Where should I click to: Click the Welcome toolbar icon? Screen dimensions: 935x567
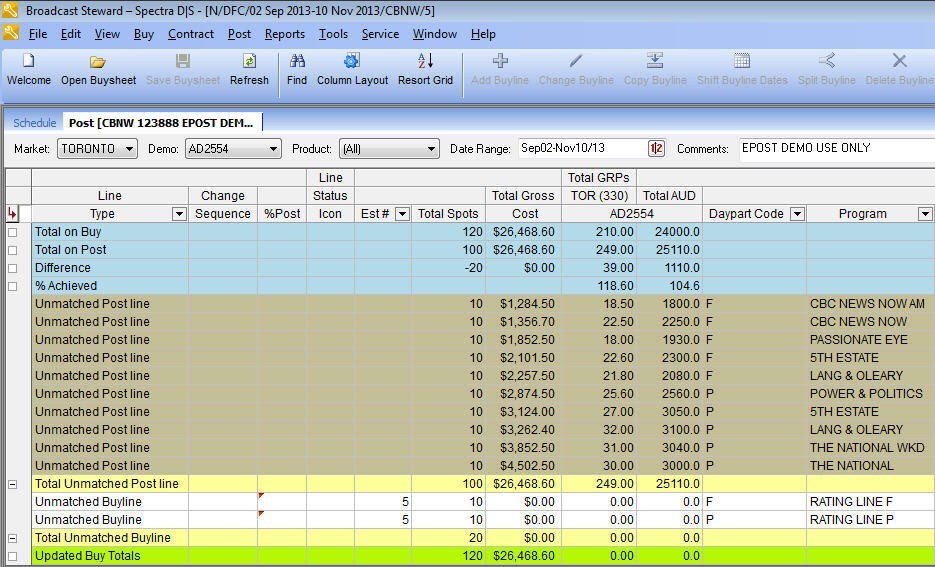28,61
